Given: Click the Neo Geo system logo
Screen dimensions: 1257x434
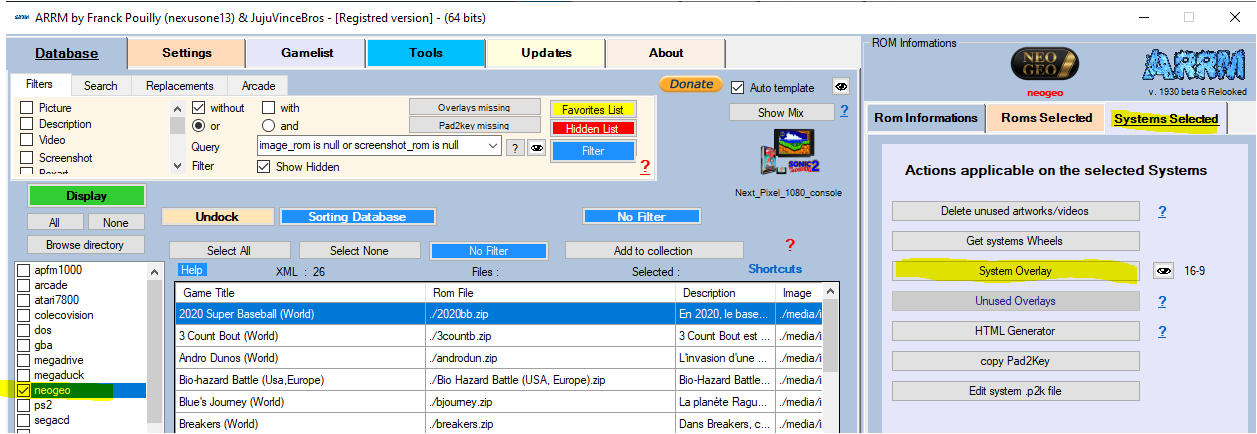Looking at the screenshot, I should coord(1040,64).
